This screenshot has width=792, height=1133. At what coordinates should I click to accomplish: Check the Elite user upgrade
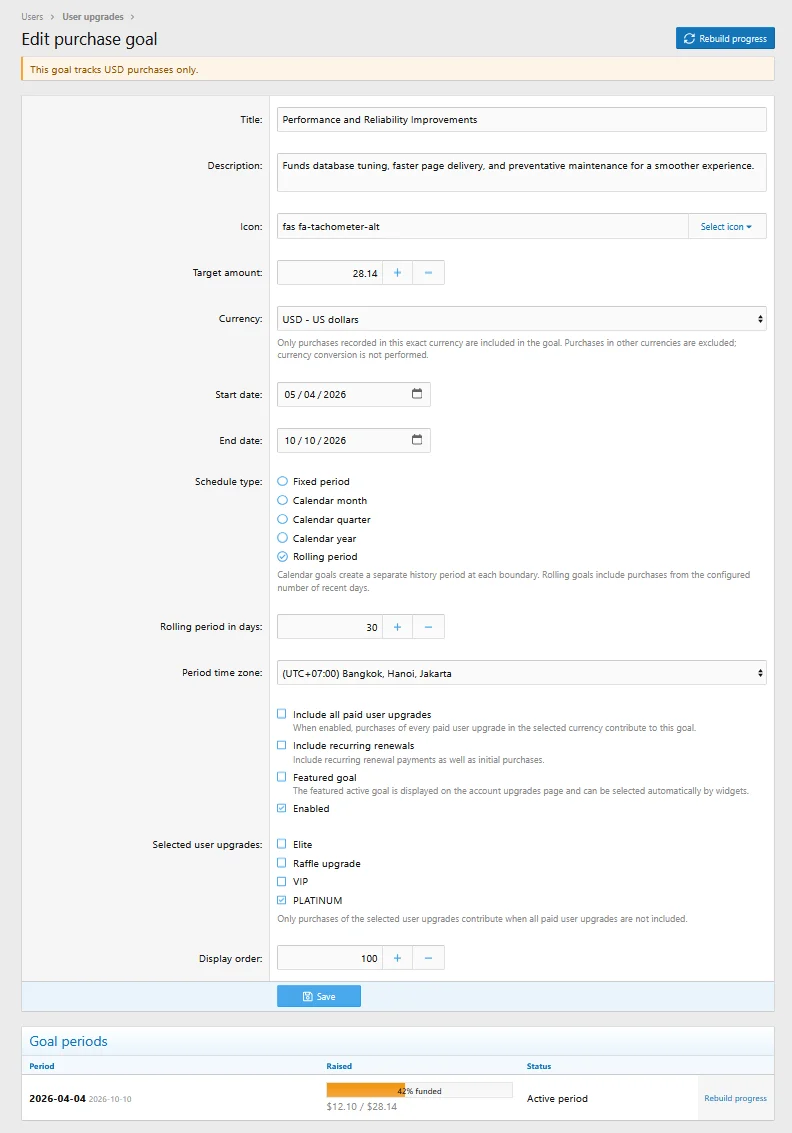point(282,844)
